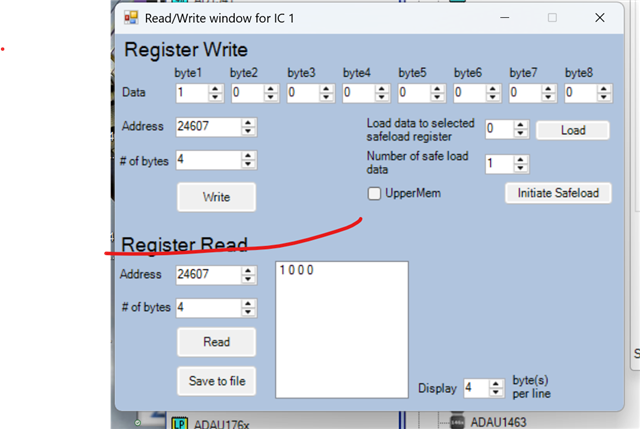Click the byte5 data field
The width and height of the screenshot is (640, 429).
[x=413, y=93]
